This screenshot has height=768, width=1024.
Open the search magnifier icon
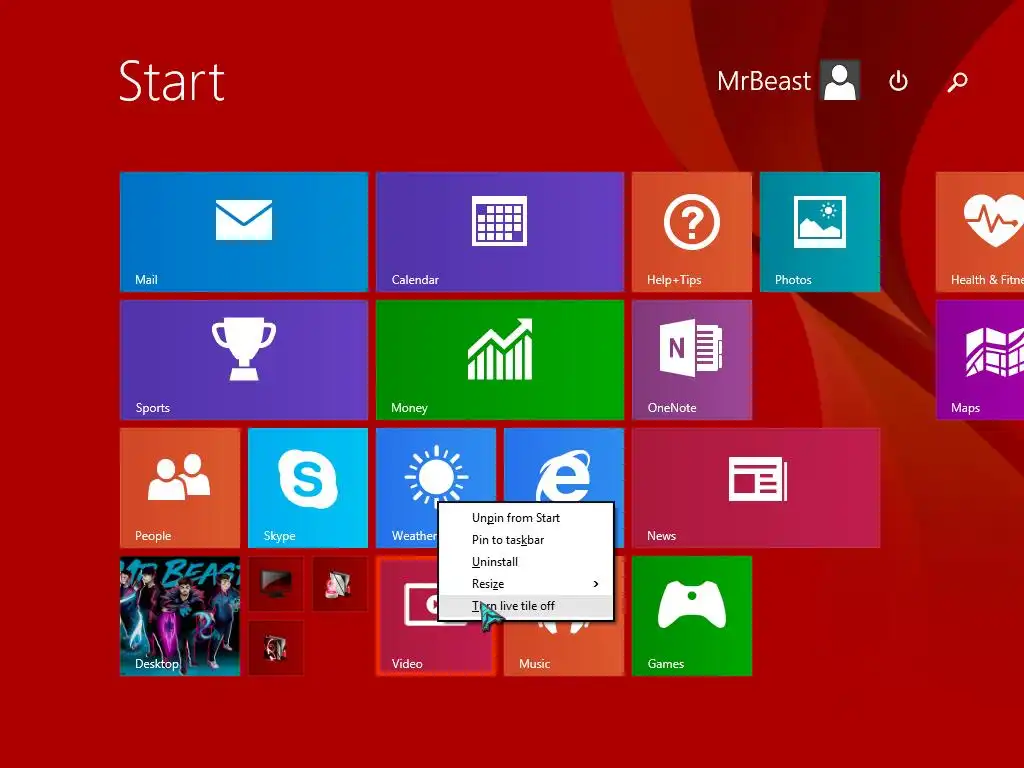click(957, 81)
